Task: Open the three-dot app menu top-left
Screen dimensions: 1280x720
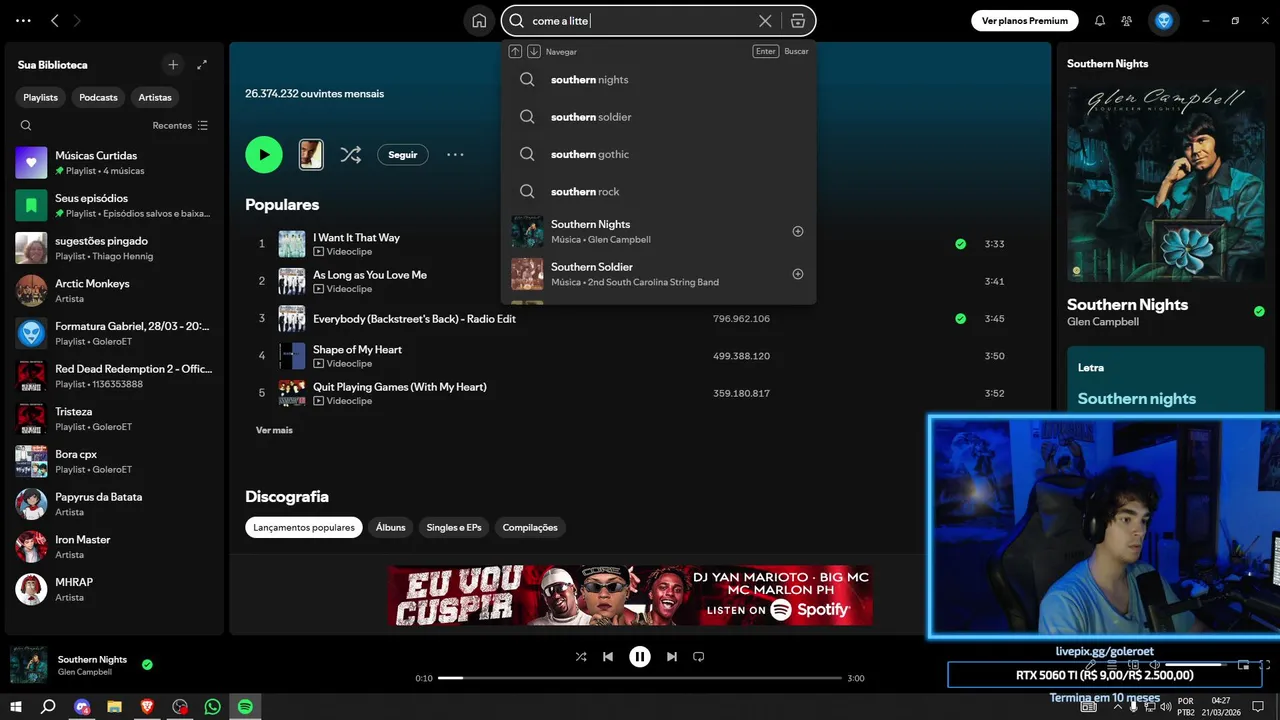Action: tap(23, 20)
